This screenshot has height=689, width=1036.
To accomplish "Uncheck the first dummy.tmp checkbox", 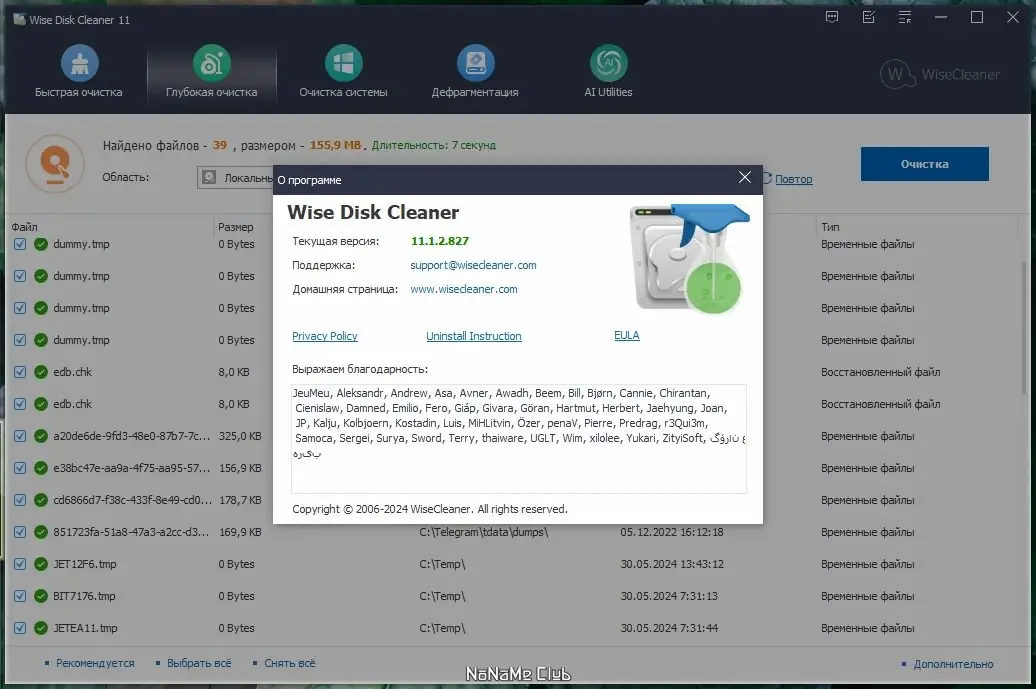I will 20,244.
